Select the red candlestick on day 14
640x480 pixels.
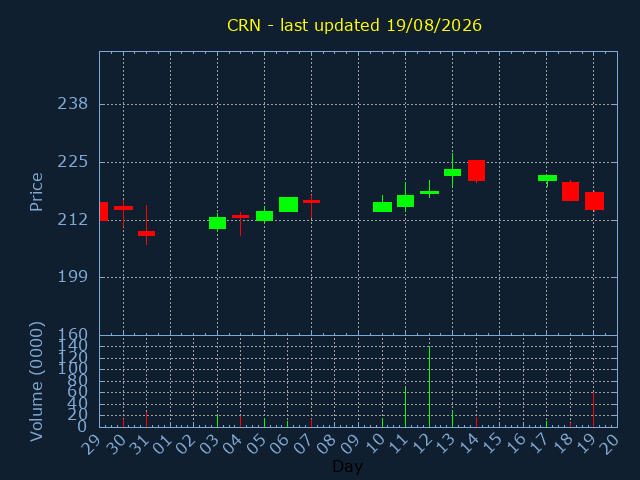476,171
